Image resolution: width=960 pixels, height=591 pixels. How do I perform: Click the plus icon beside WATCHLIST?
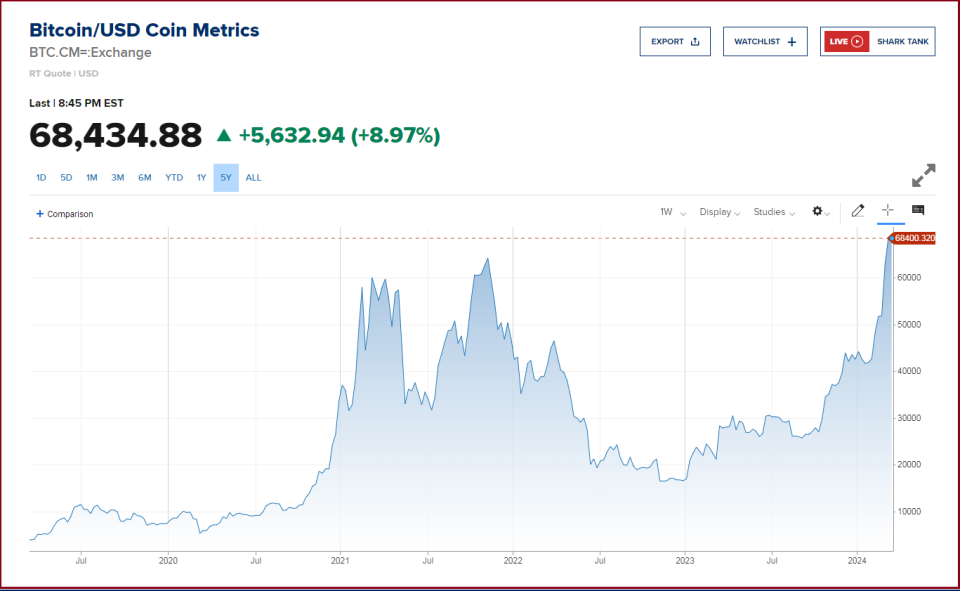[792, 42]
